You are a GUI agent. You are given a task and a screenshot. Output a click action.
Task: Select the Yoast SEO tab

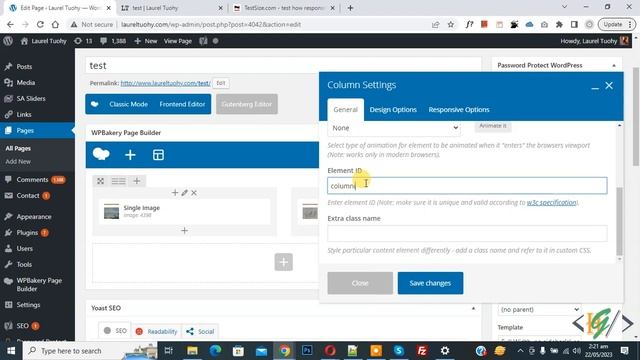(x=116, y=331)
